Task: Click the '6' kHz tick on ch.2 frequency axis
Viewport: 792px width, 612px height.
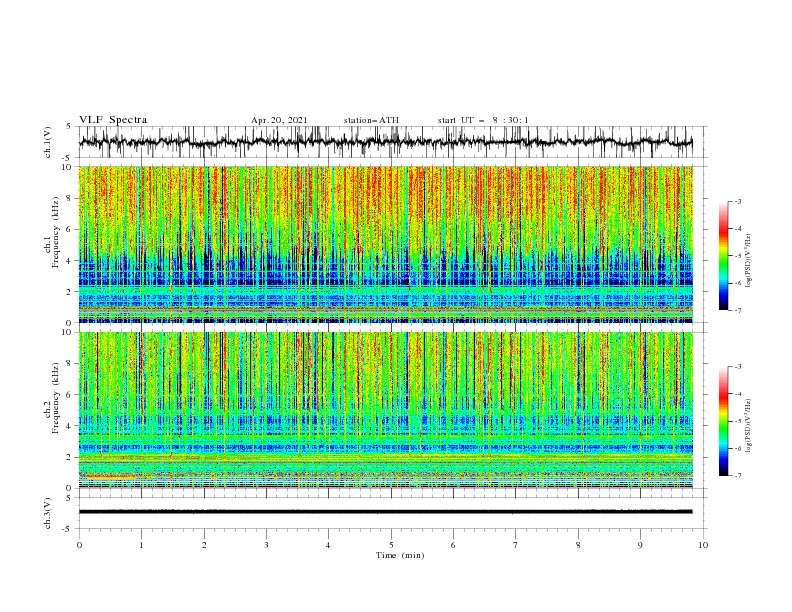Action: tap(69, 395)
